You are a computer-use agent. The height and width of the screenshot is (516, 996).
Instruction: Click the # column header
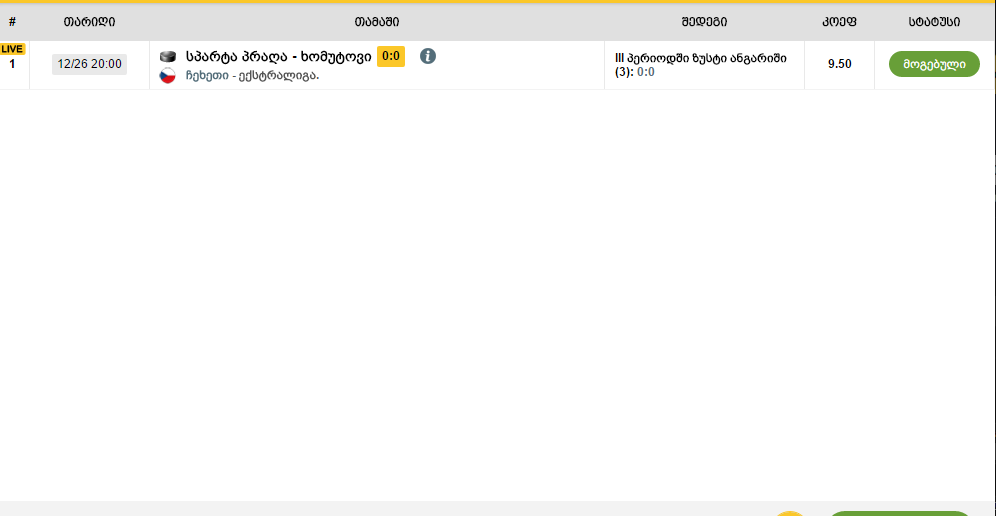(x=12, y=22)
